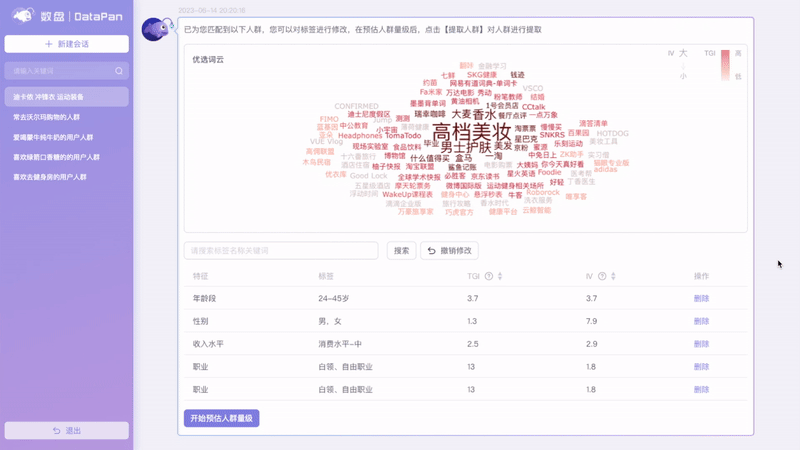Image resolution: width=800 pixels, height=450 pixels.
Task: Click the DataPan fish logo
Action: [x=23, y=16]
